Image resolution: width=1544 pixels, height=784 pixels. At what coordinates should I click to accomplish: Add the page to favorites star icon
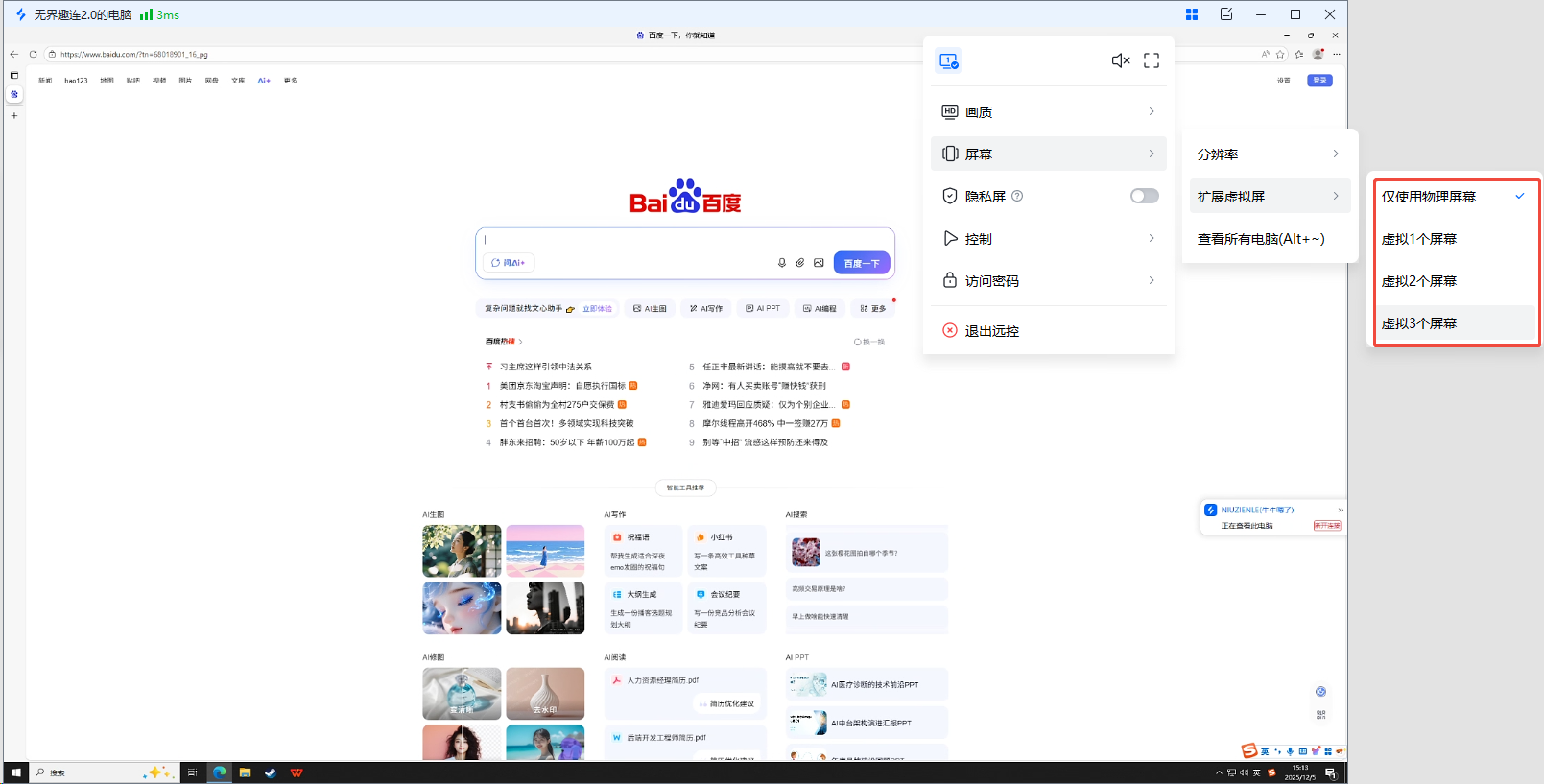[1280, 54]
